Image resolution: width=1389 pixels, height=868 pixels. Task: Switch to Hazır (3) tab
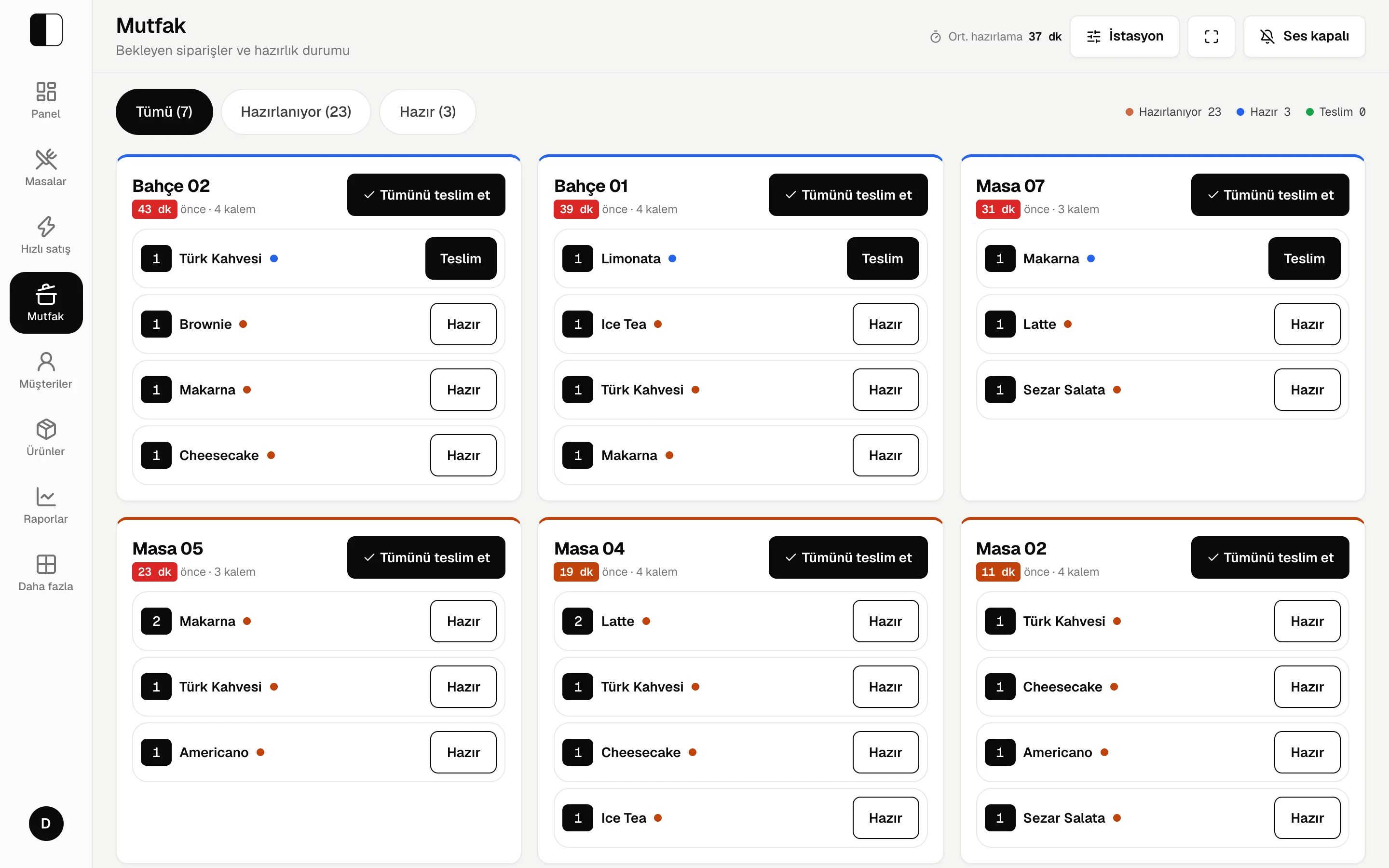428,112
